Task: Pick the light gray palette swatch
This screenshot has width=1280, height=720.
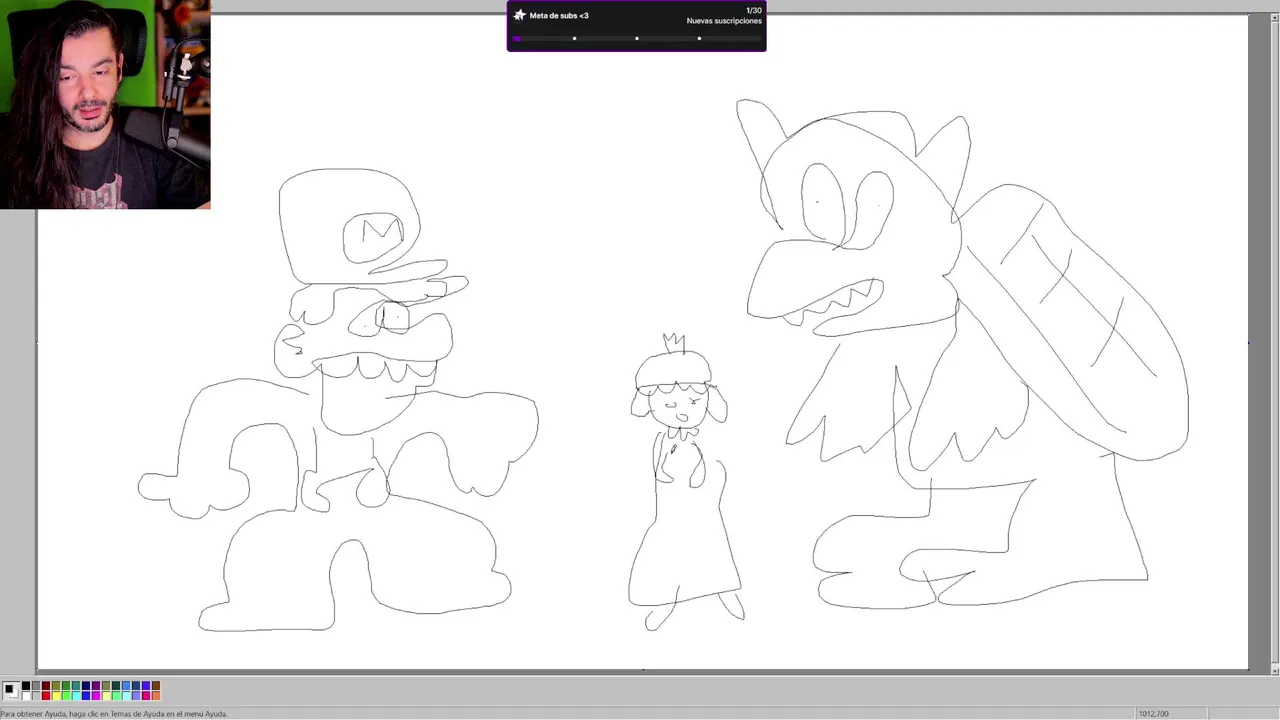Action: coord(36,696)
